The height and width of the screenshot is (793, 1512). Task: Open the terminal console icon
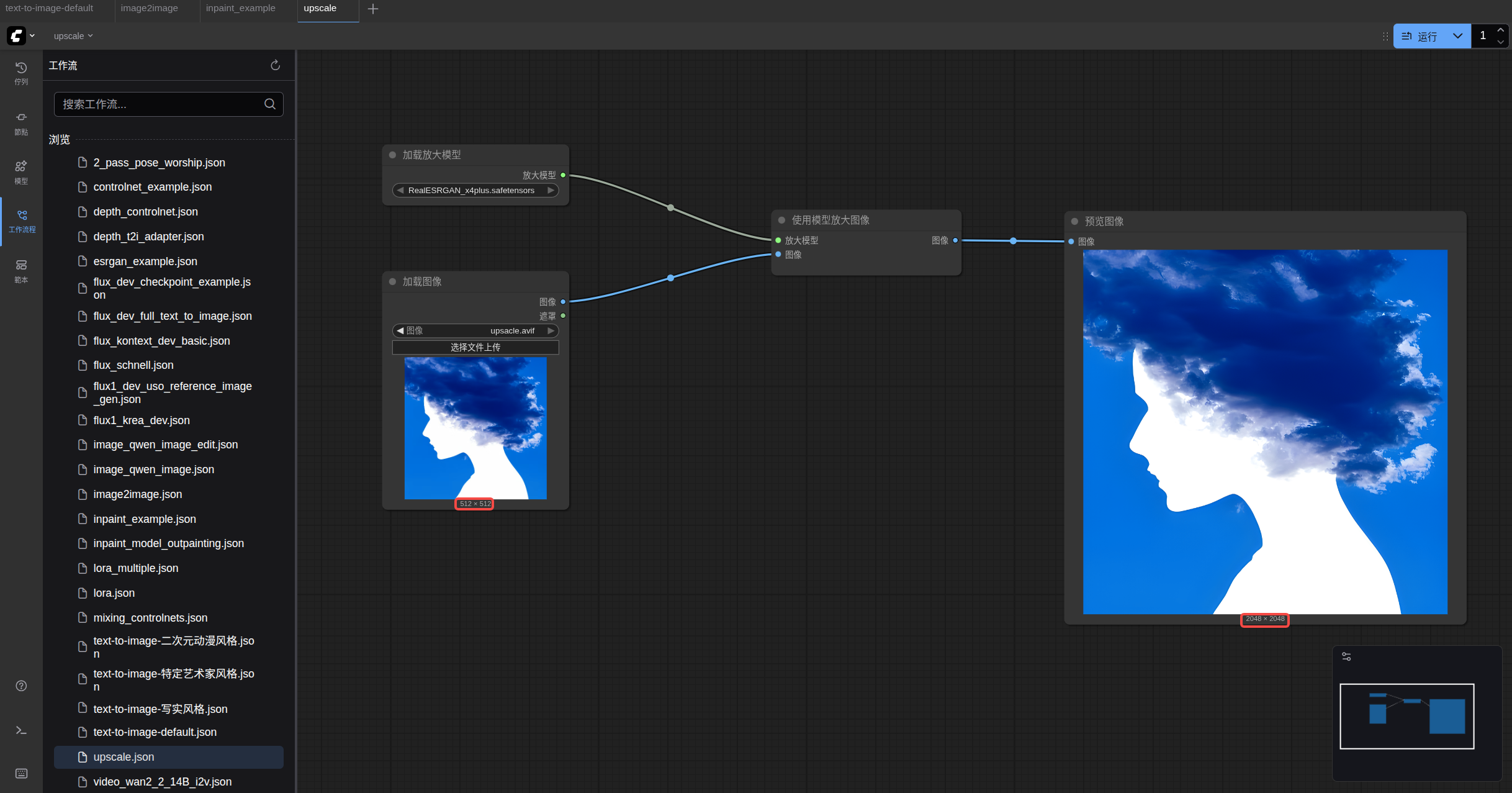coord(21,730)
